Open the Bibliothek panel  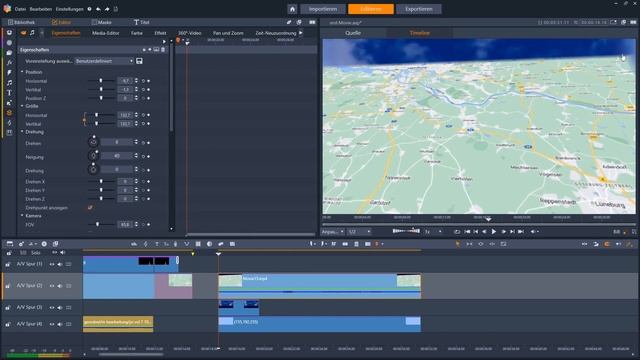22,22
